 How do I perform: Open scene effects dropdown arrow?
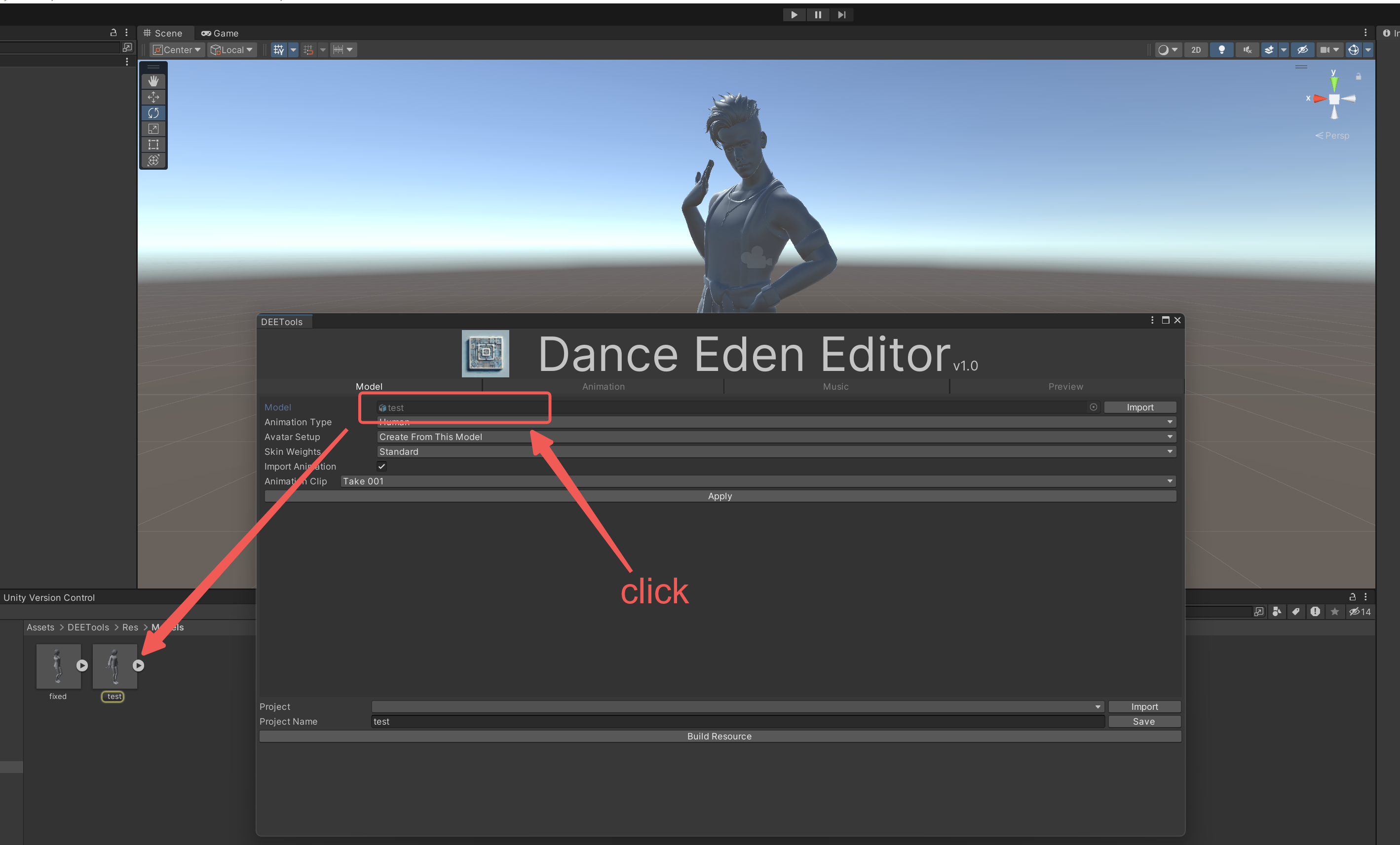(1284, 50)
